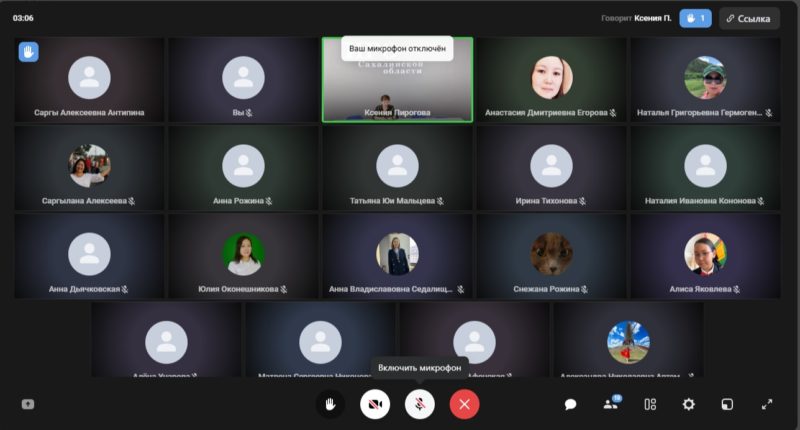Viewport: 800px width, 430px height.
Task: Click muted mic icon beside Юлия Оконешникова
Action: (284, 289)
